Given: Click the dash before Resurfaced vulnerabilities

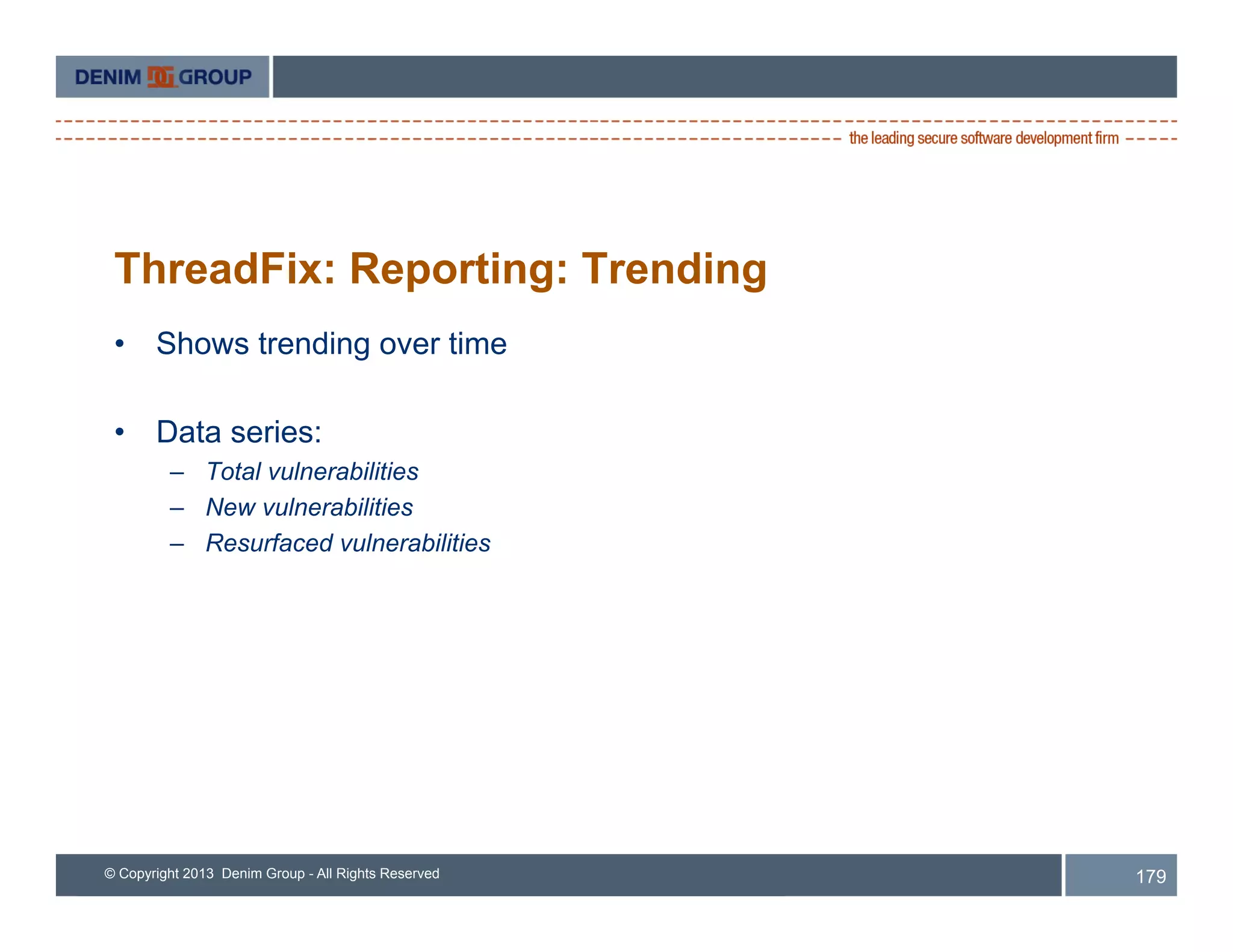Looking at the screenshot, I should point(176,545).
